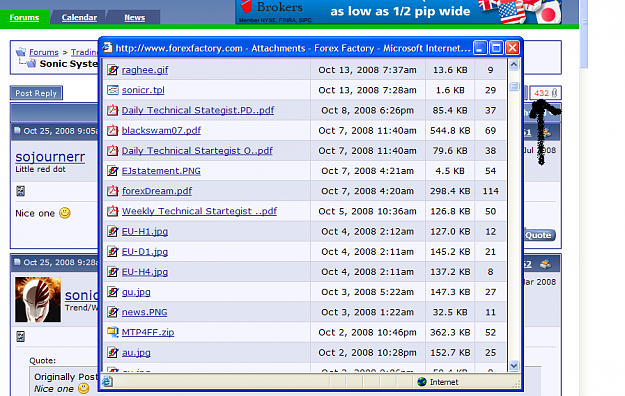Click the forum folder icon beside the Forums breadcrumb
This screenshot has height=396, width=625.
pos(21,52)
